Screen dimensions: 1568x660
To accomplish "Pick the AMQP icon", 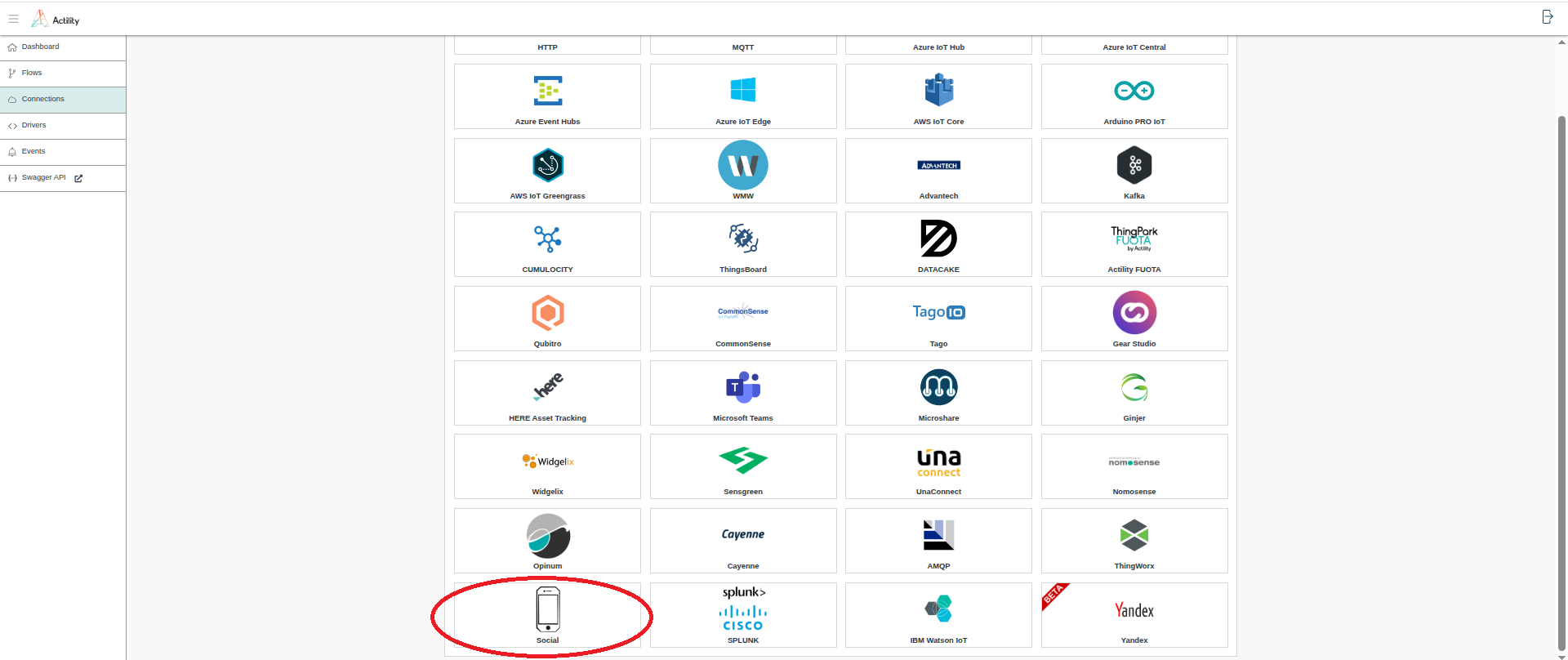I will (938, 535).
